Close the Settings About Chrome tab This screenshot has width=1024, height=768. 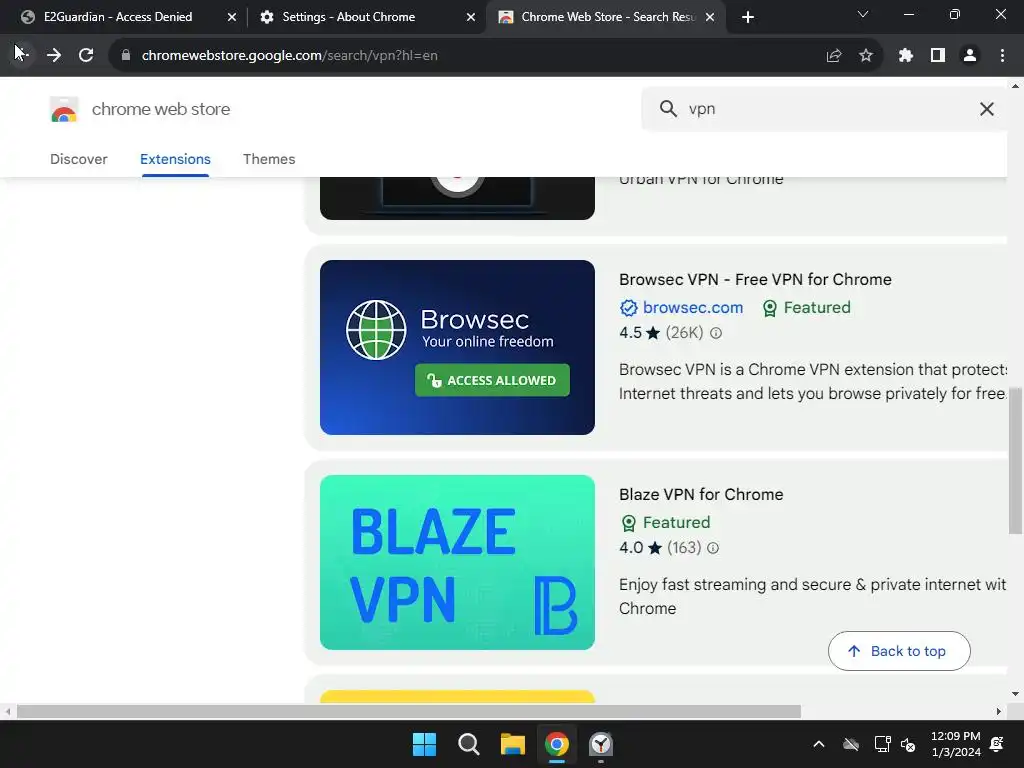(471, 17)
